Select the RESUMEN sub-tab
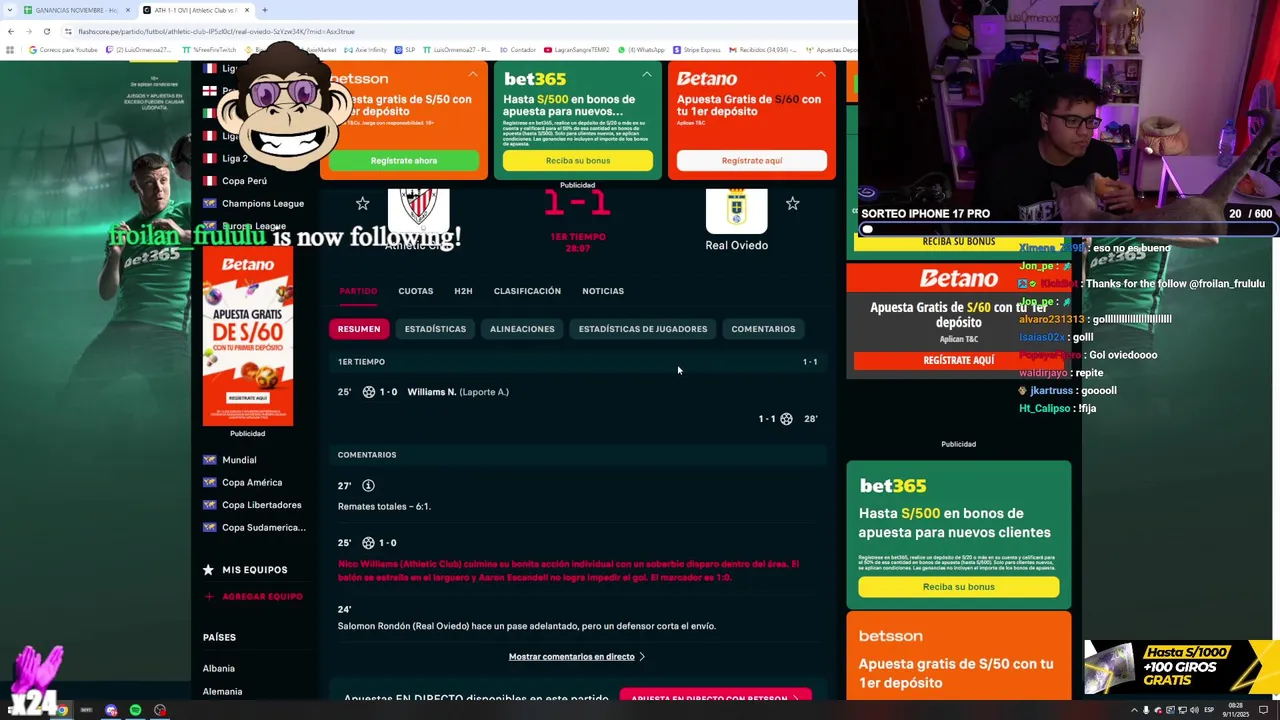This screenshot has height=720, width=1280. point(359,329)
